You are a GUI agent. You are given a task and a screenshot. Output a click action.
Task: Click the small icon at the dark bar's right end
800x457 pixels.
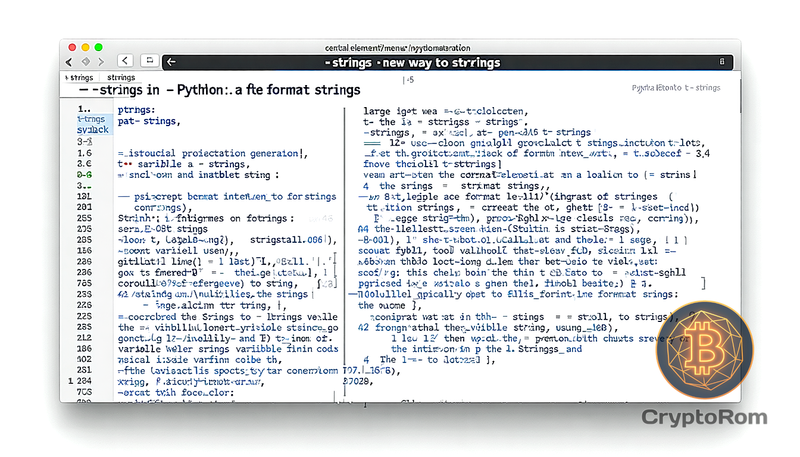(722, 61)
